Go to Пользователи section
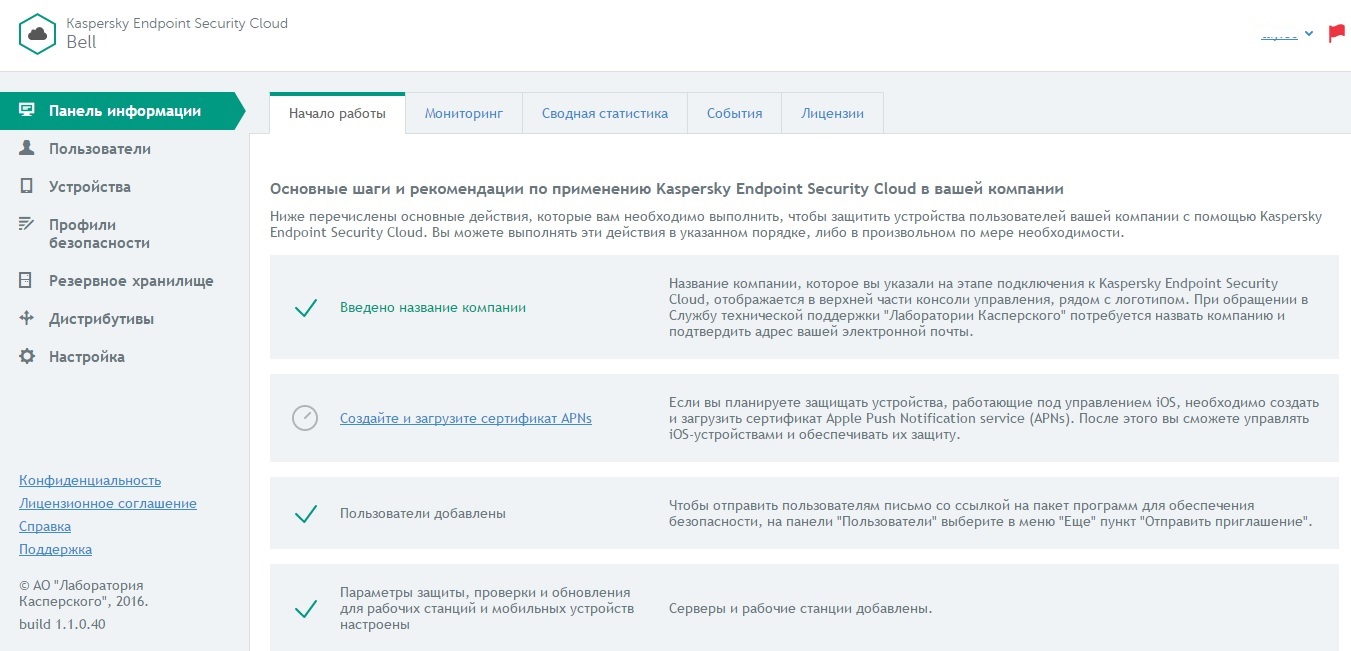1351x651 pixels. coord(100,149)
